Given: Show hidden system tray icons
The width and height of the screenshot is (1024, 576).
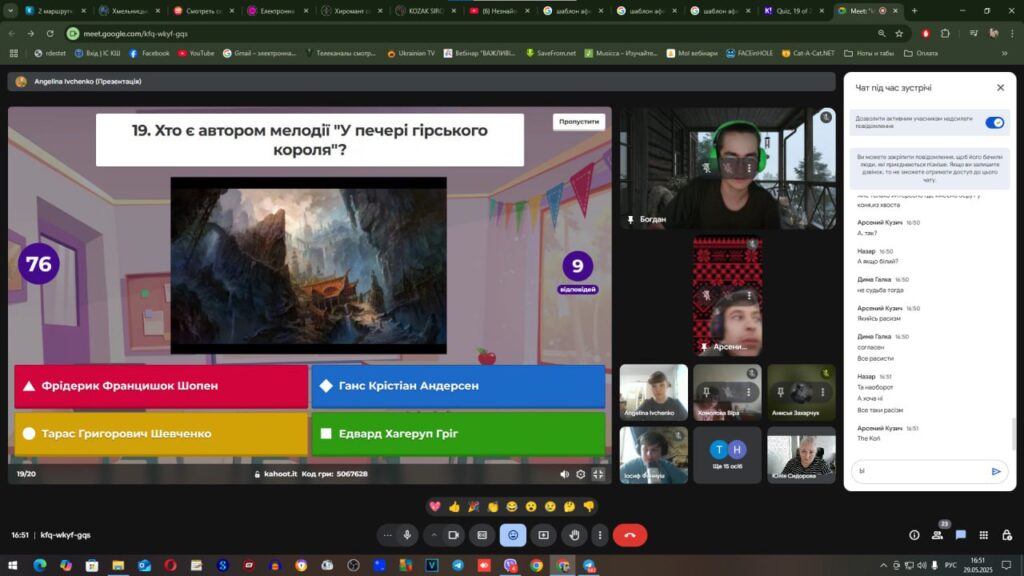Looking at the screenshot, I should pyautogui.click(x=883, y=565).
